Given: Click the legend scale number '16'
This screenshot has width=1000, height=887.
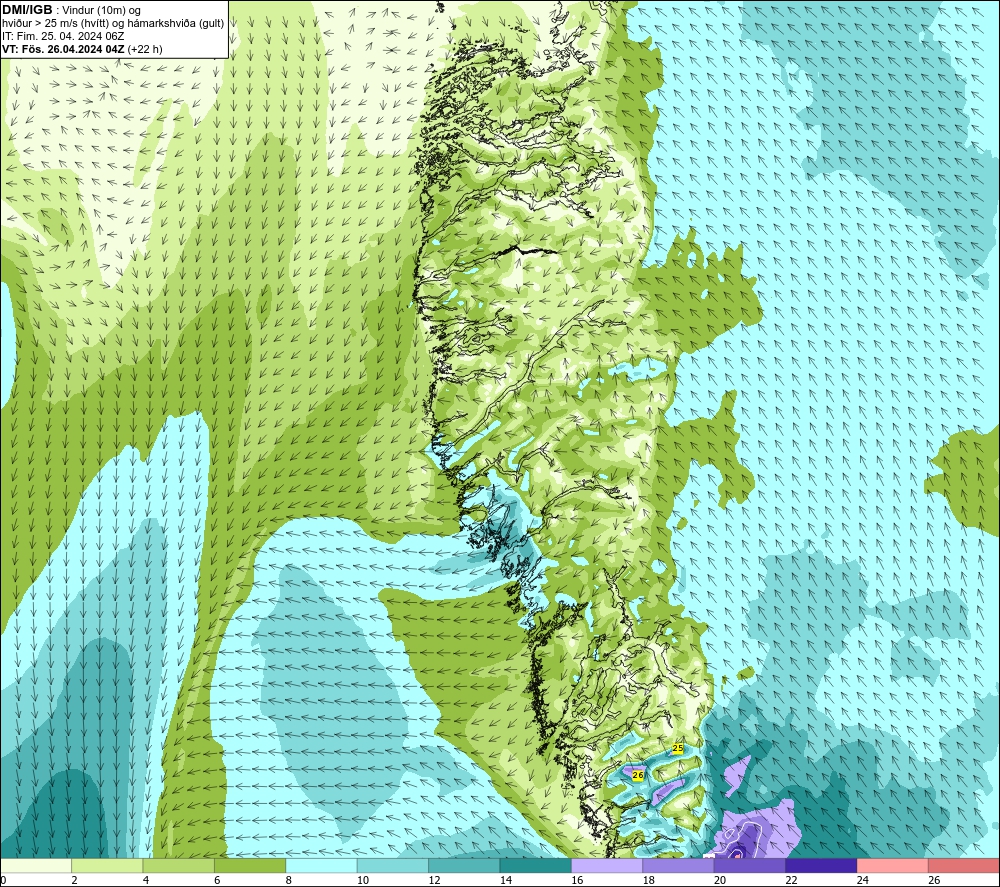Looking at the screenshot, I should coord(577,881).
